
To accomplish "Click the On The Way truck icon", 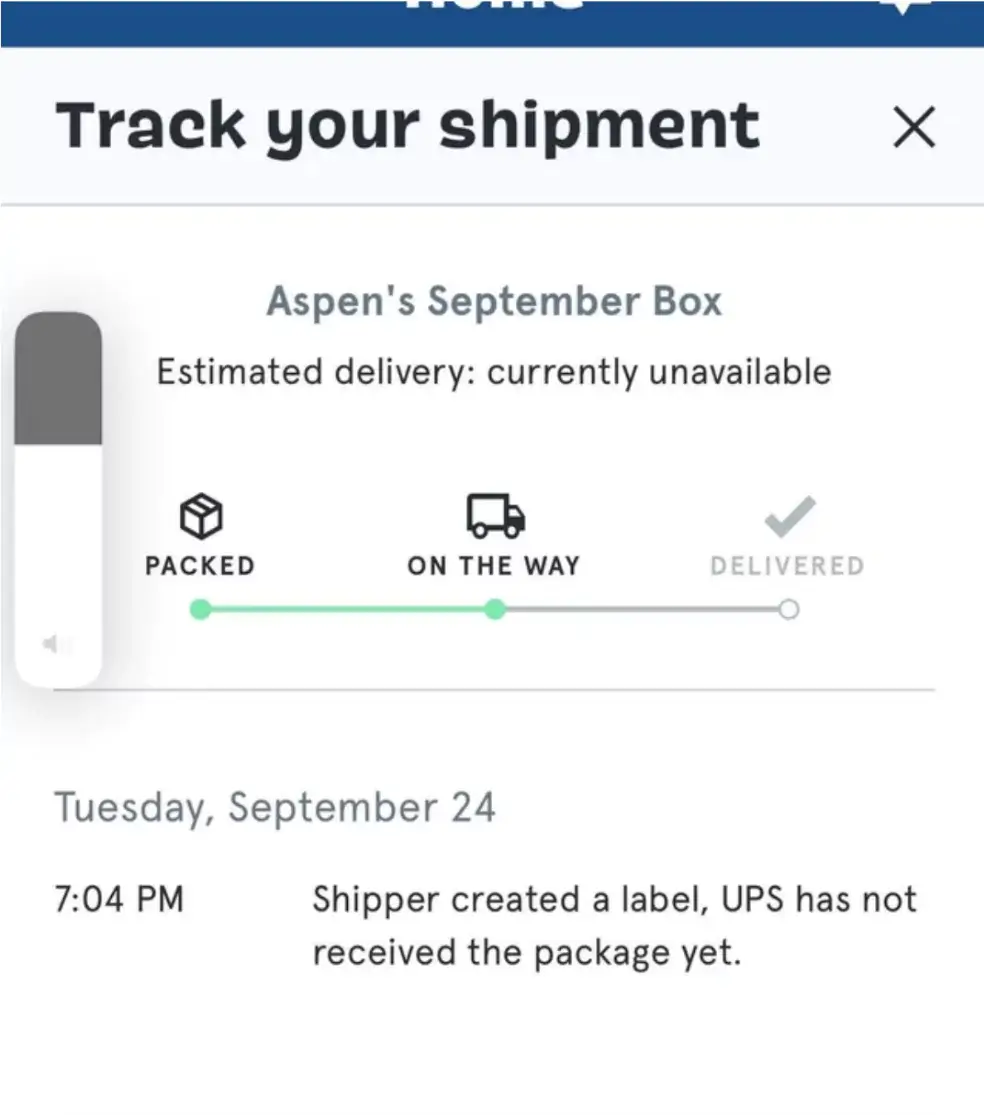I will [495, 516].
